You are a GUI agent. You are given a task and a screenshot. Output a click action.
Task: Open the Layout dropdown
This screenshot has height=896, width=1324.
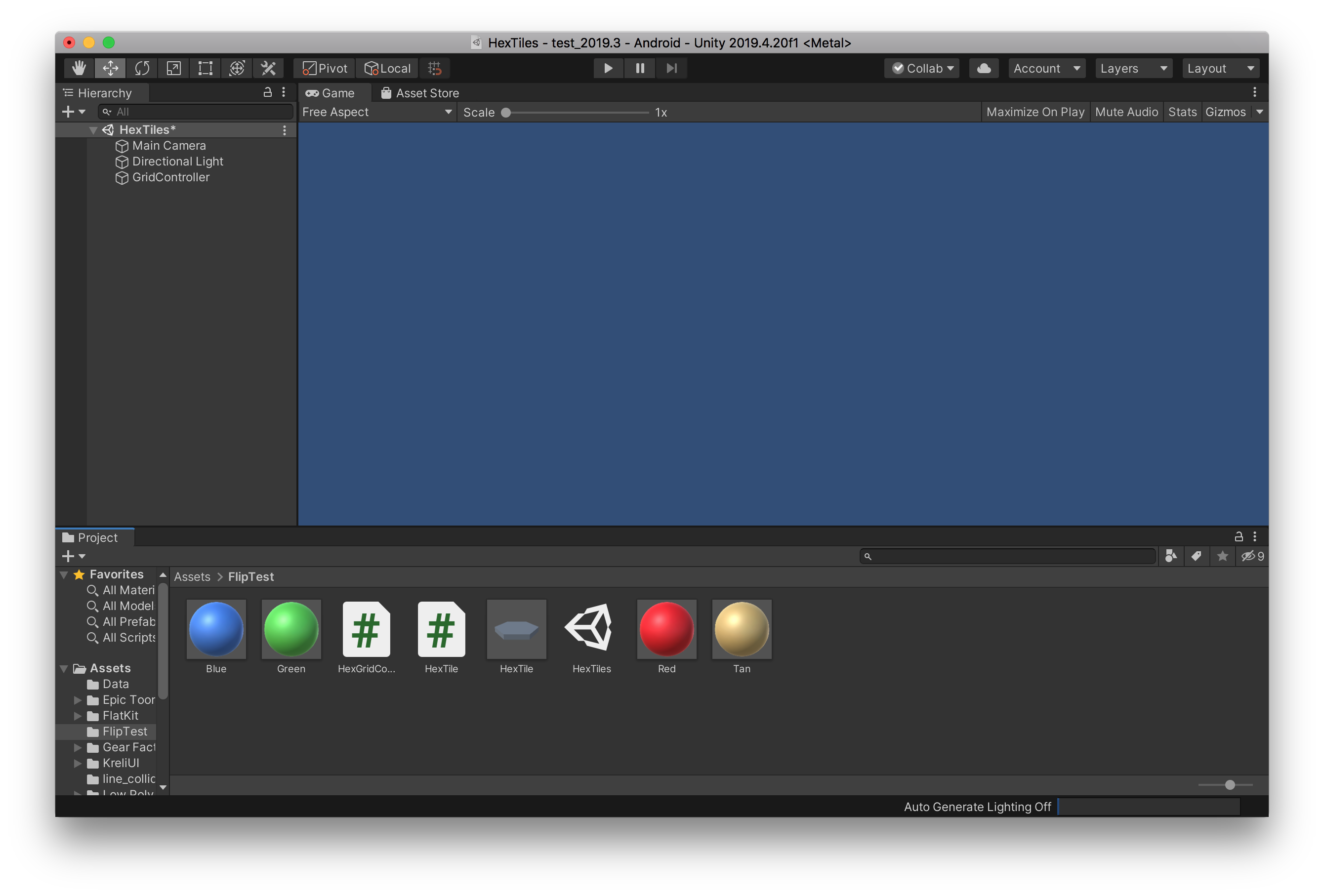pyautogui.click(x=1221, y=68)
